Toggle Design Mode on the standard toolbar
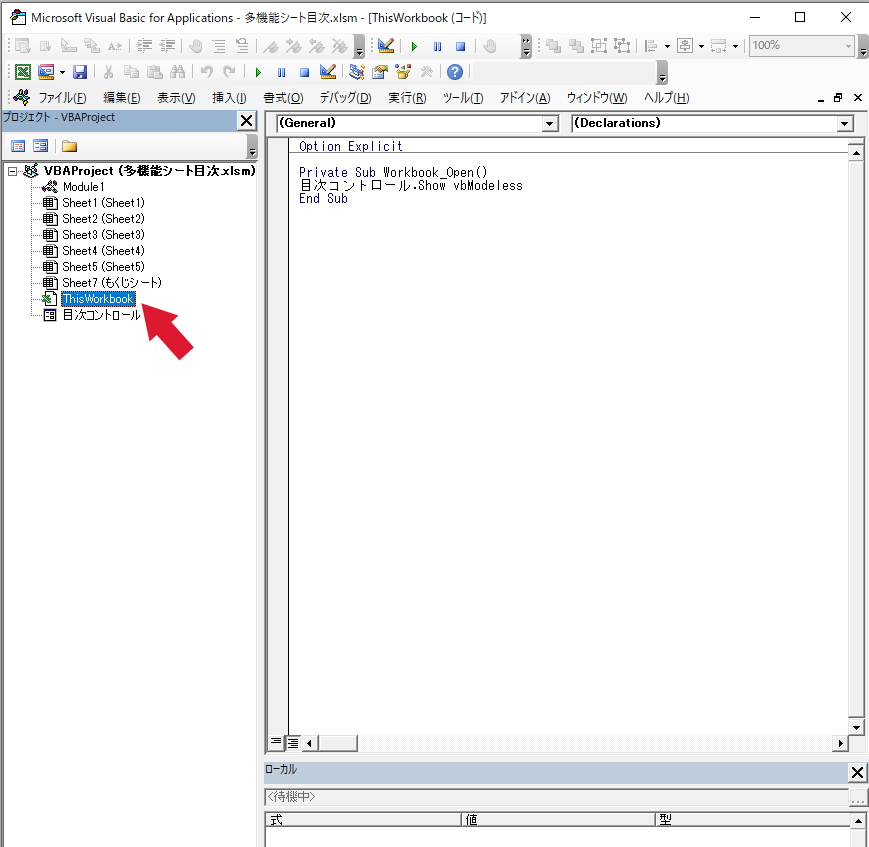The width and height of the screenshot is (869, 847). coord(328,72)
